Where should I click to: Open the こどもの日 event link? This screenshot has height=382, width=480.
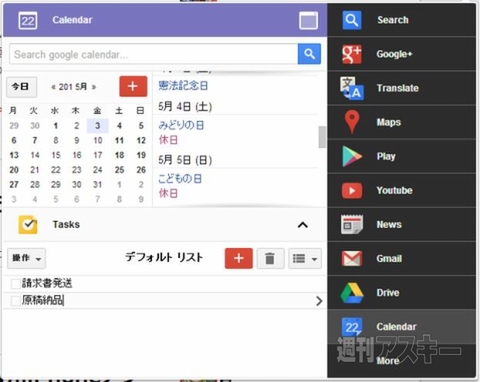click(180, 179)
